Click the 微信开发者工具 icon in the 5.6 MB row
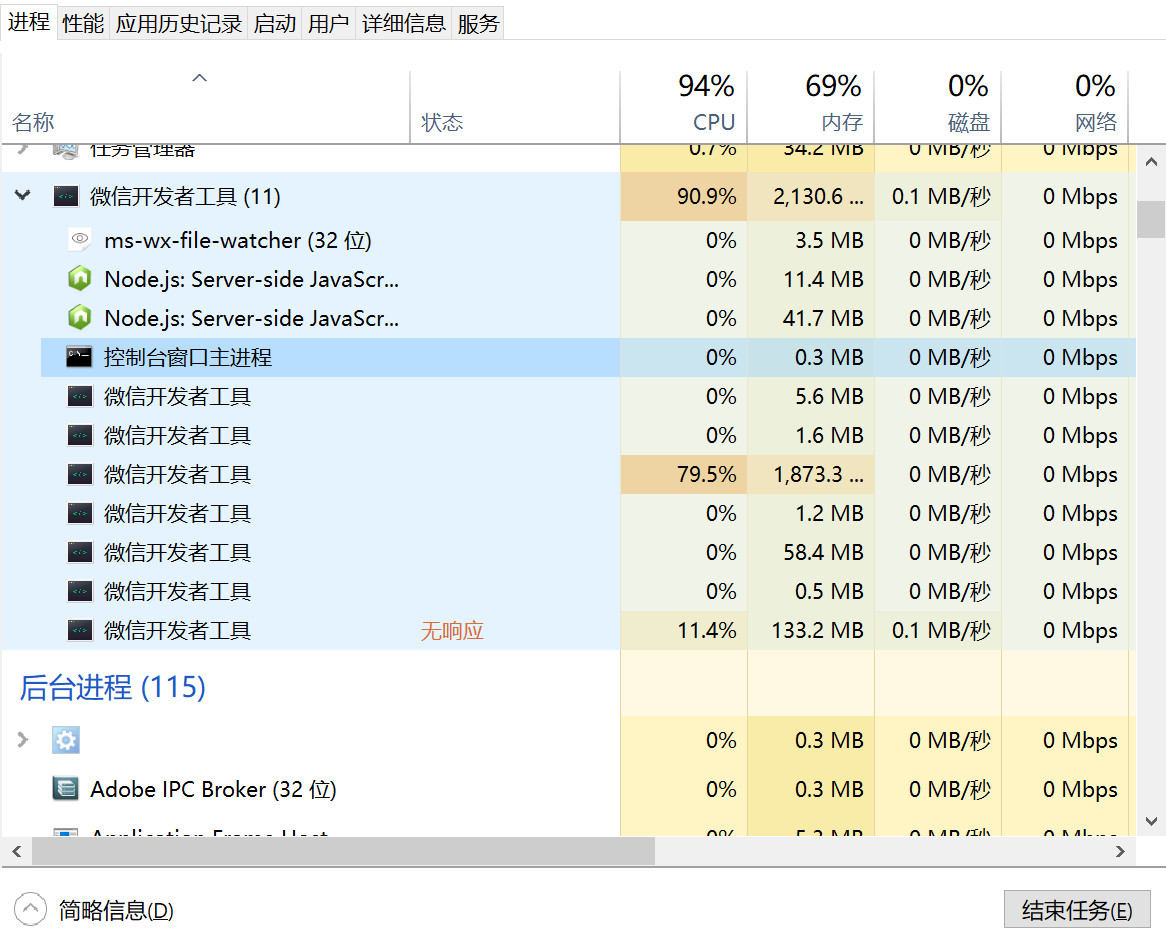 pyautogui.click(x=80, y=396)
